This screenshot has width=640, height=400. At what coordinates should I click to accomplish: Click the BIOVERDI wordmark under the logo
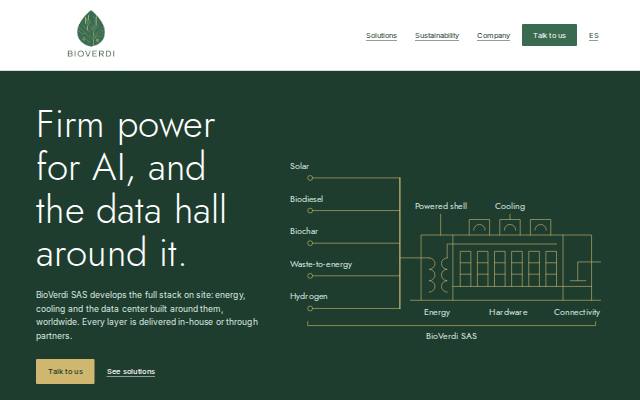coord(91,53)
